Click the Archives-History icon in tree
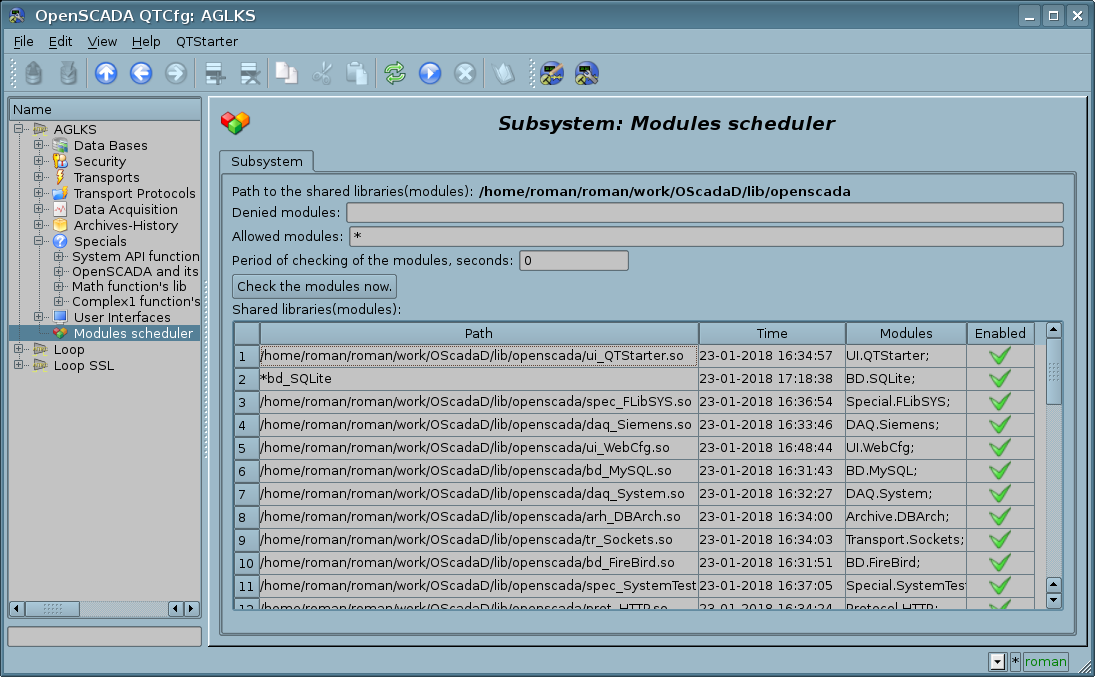The height and width of the screenshot is (677, 1095). tap(61, 226)
